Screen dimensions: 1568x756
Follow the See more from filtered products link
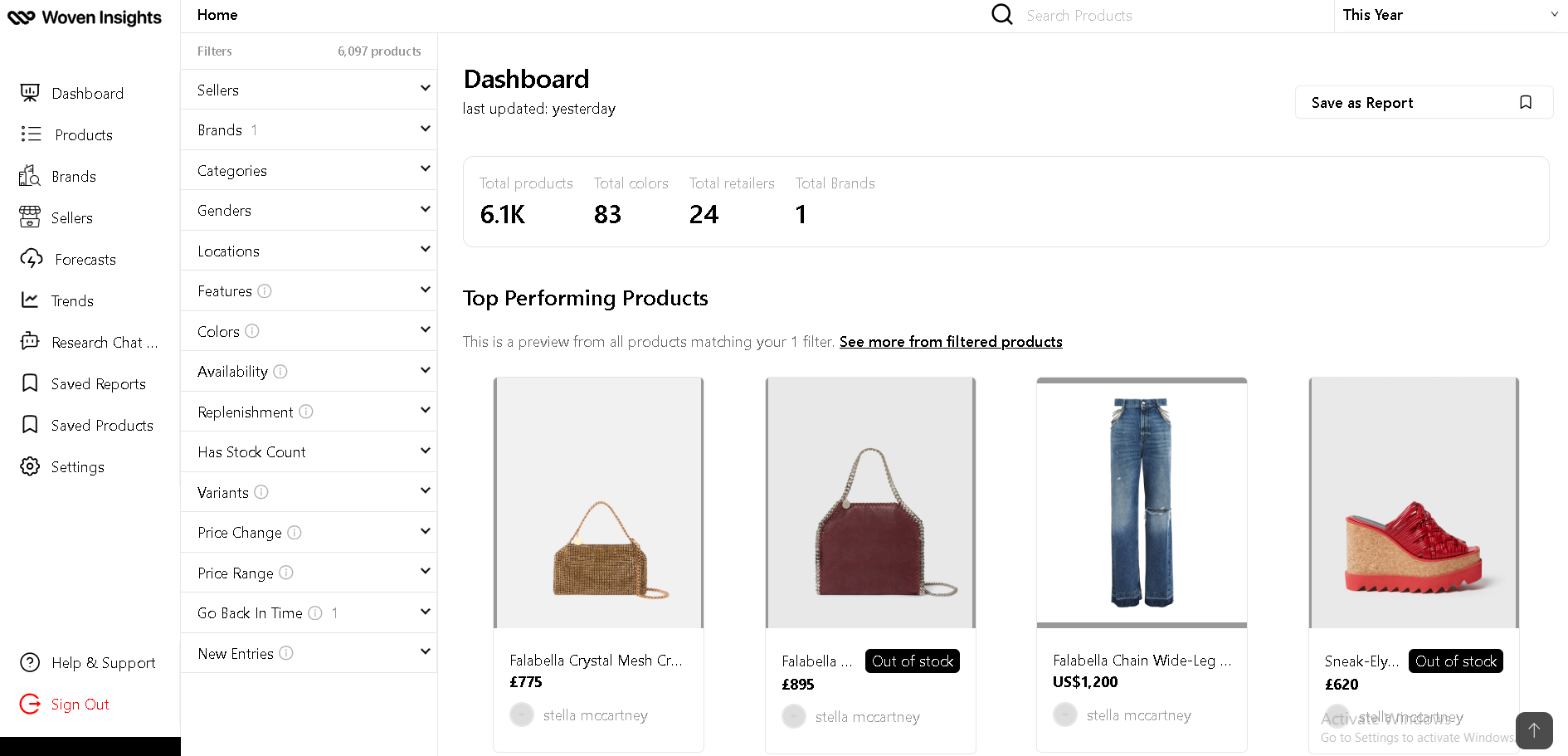click(950, 342)
